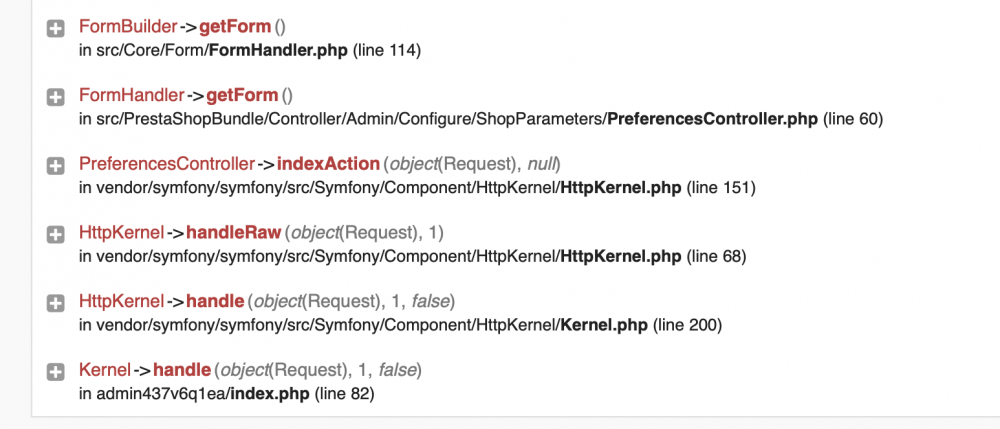
Task: Expand the HttpKernel handle stack frame
Action: click(56, 302)
